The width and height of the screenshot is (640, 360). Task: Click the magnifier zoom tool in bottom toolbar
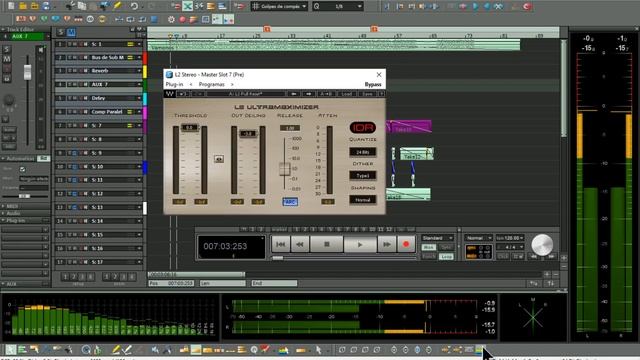pos(86,350)
